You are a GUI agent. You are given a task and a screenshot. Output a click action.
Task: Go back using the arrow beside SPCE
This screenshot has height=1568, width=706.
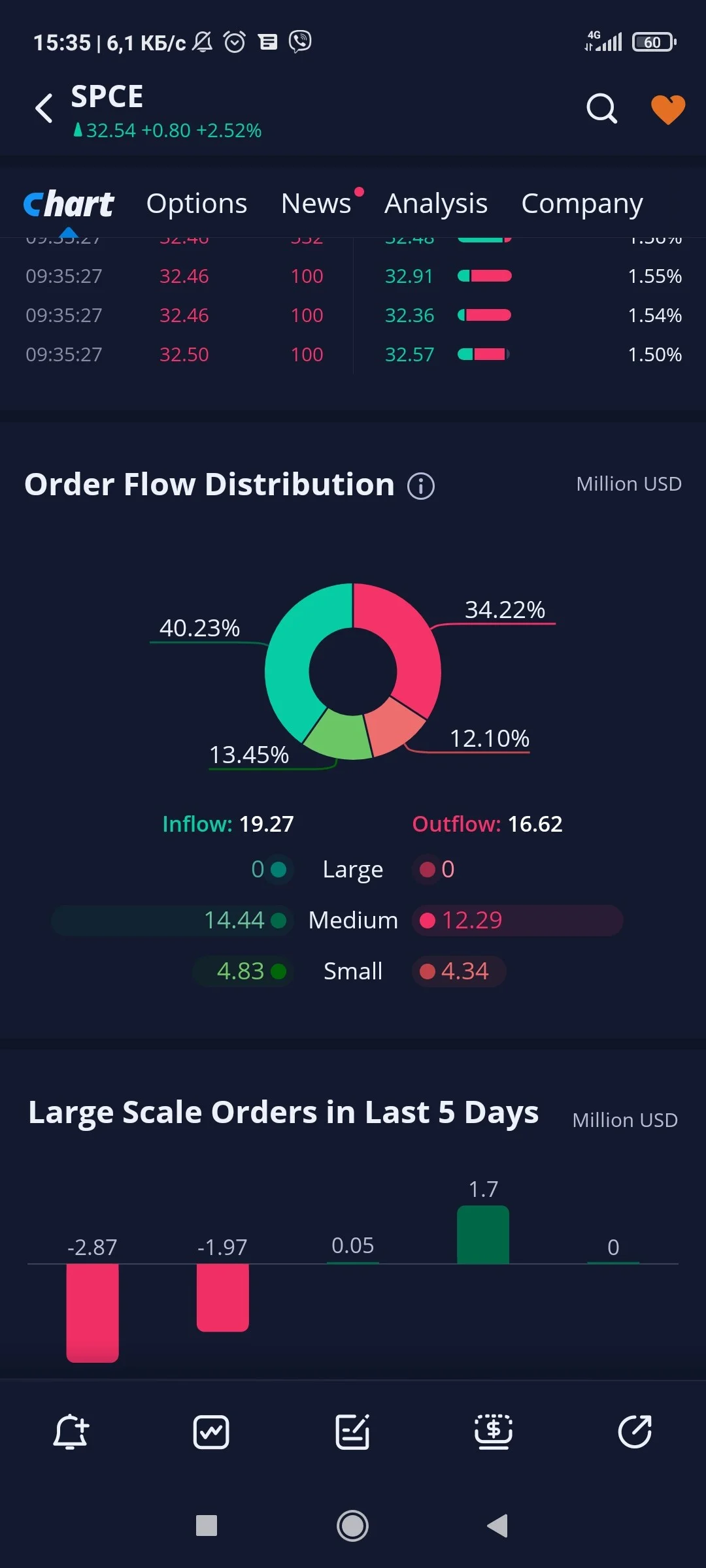pyautogui.click(x=44, y=108)
